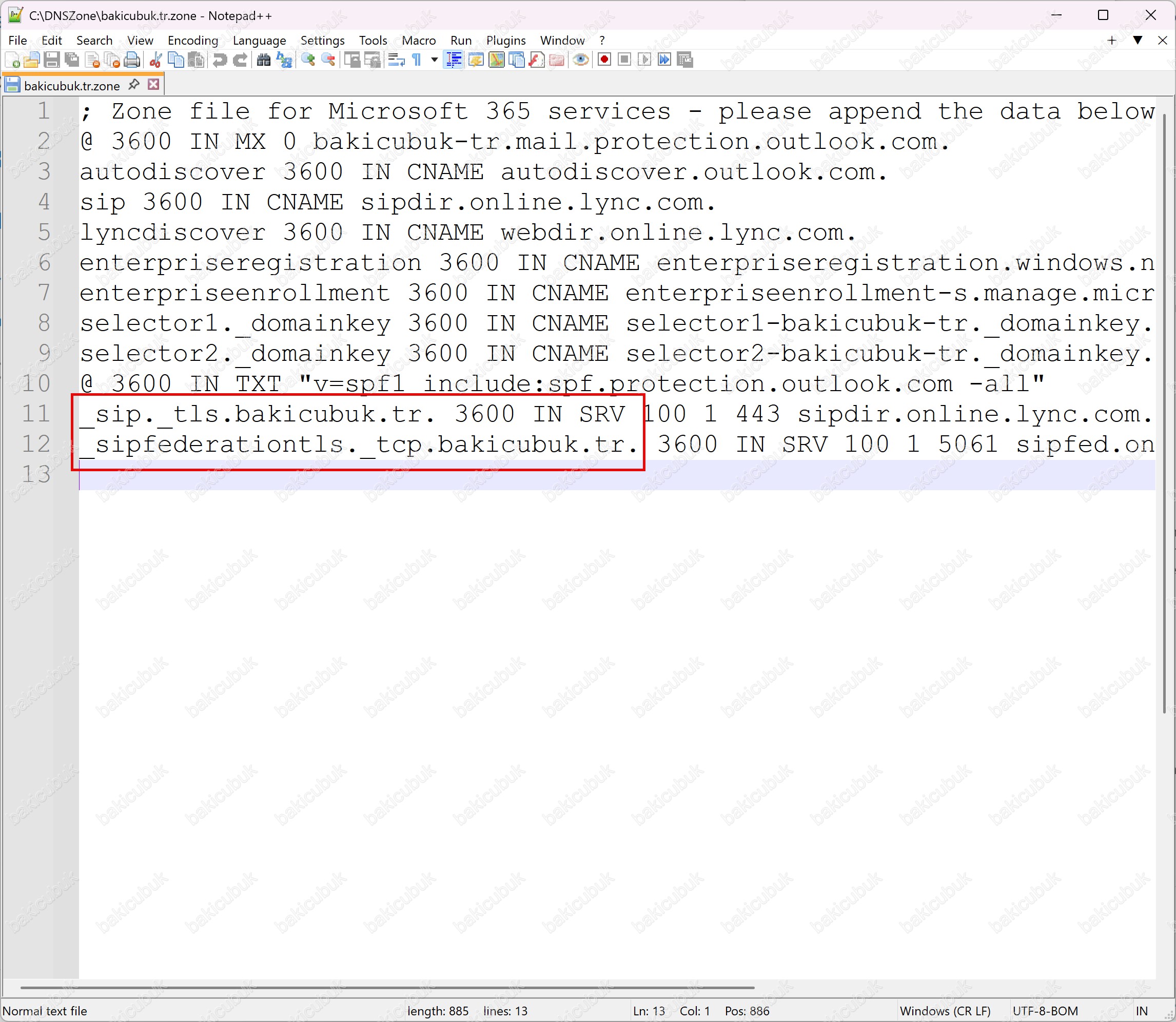Toggle the indent guide toolbar button
The height and width of the screenshot is (1022, 1176).
[x=454, y=60]
